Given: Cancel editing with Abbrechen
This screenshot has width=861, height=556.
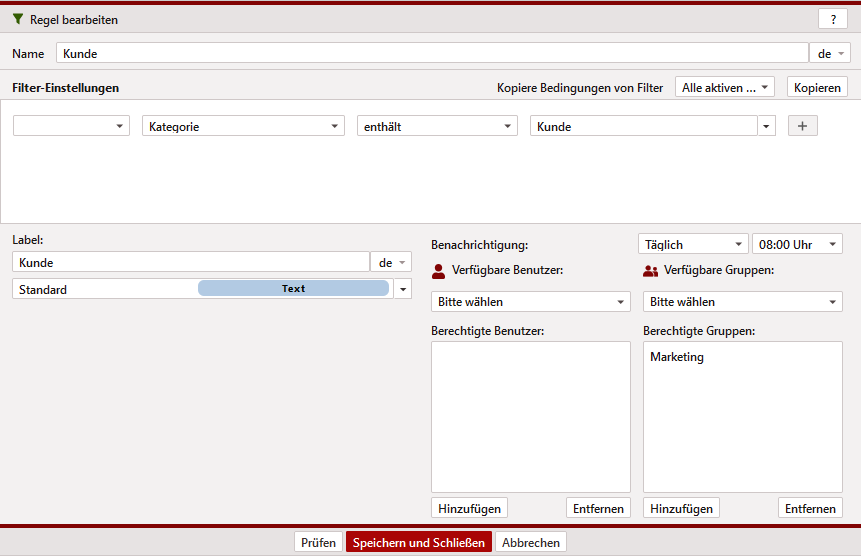Looking at the screenshot, I should [x=531, y=542].
